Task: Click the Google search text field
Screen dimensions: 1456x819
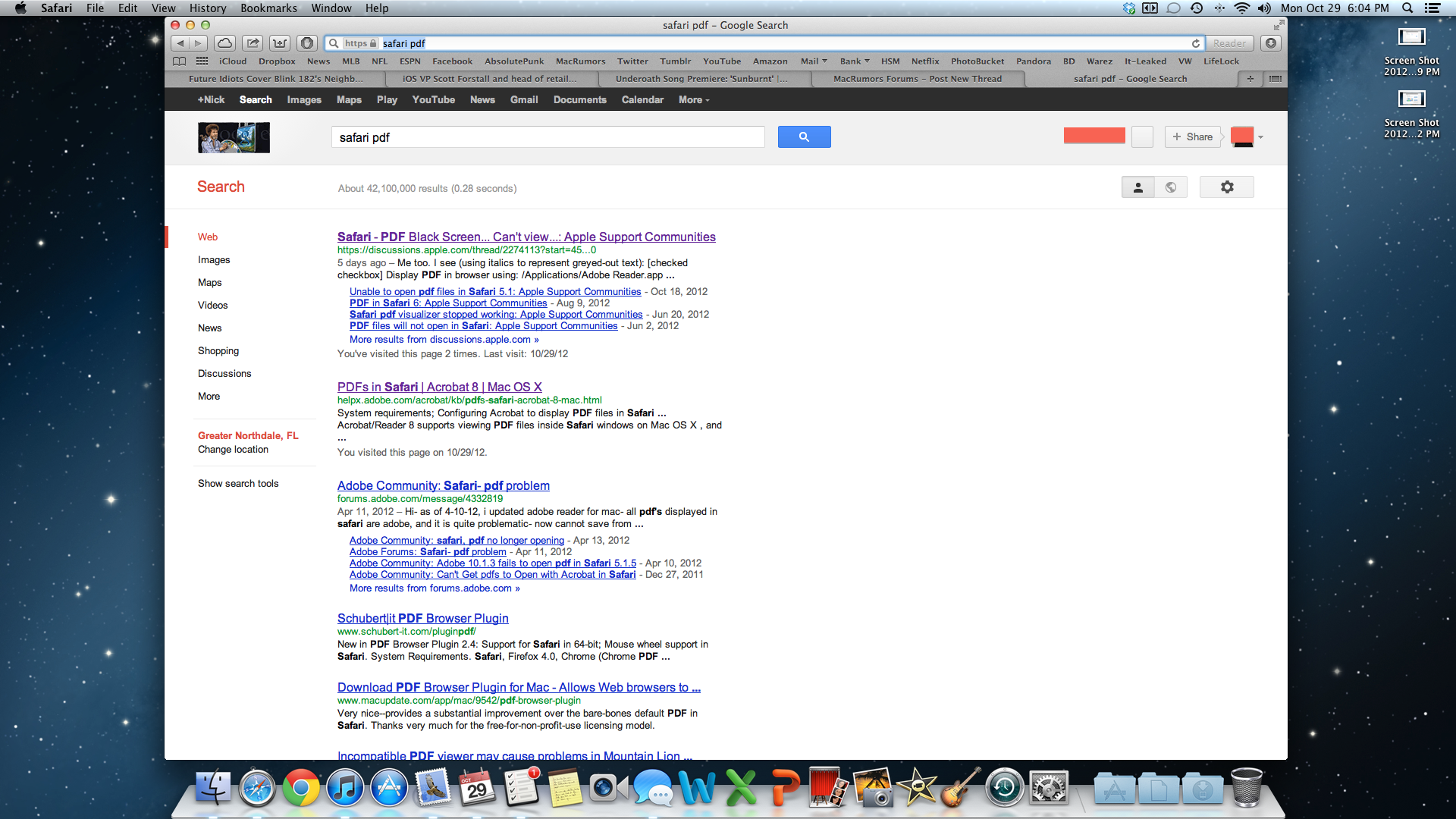Action: 548,137
